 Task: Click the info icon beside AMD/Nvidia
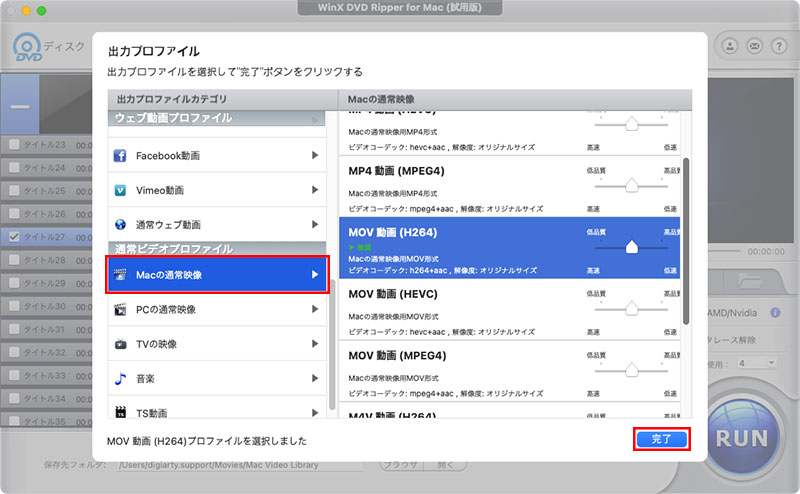(775, 313)
